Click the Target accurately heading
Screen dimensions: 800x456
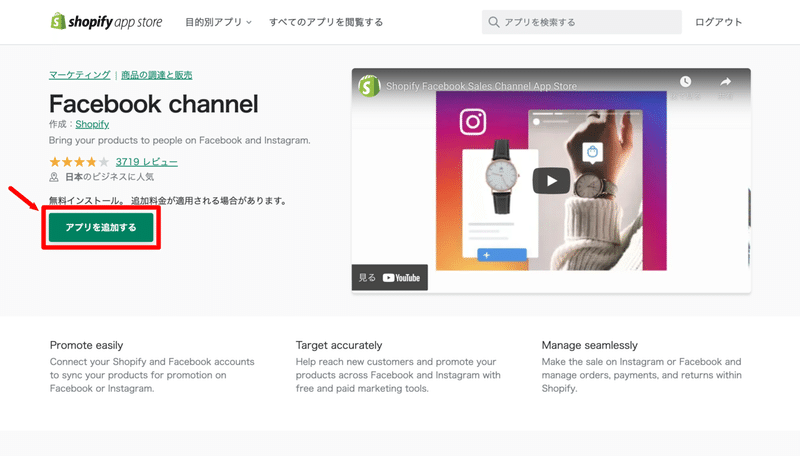(x=339, y=345)
